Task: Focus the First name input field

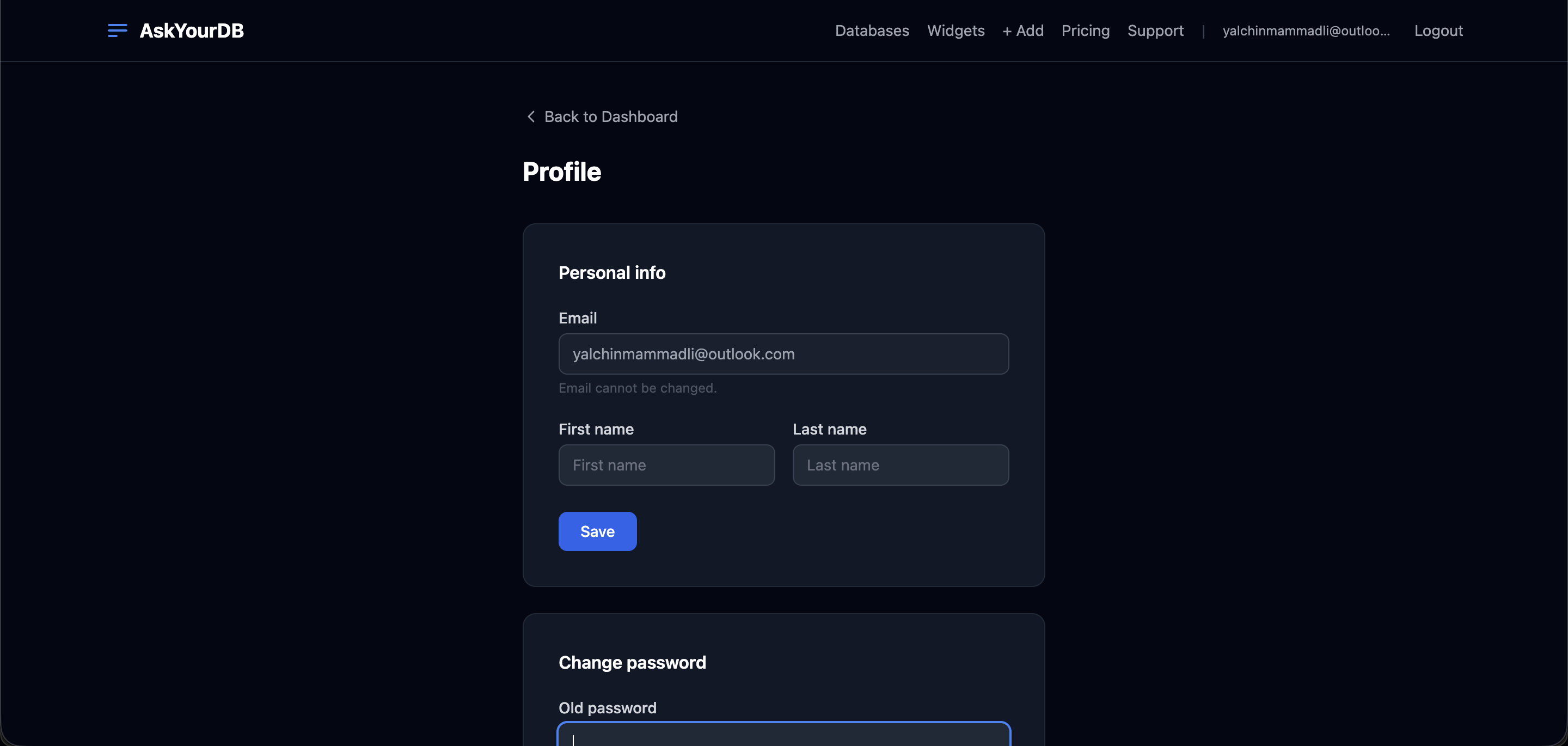Action: (666, 464)
